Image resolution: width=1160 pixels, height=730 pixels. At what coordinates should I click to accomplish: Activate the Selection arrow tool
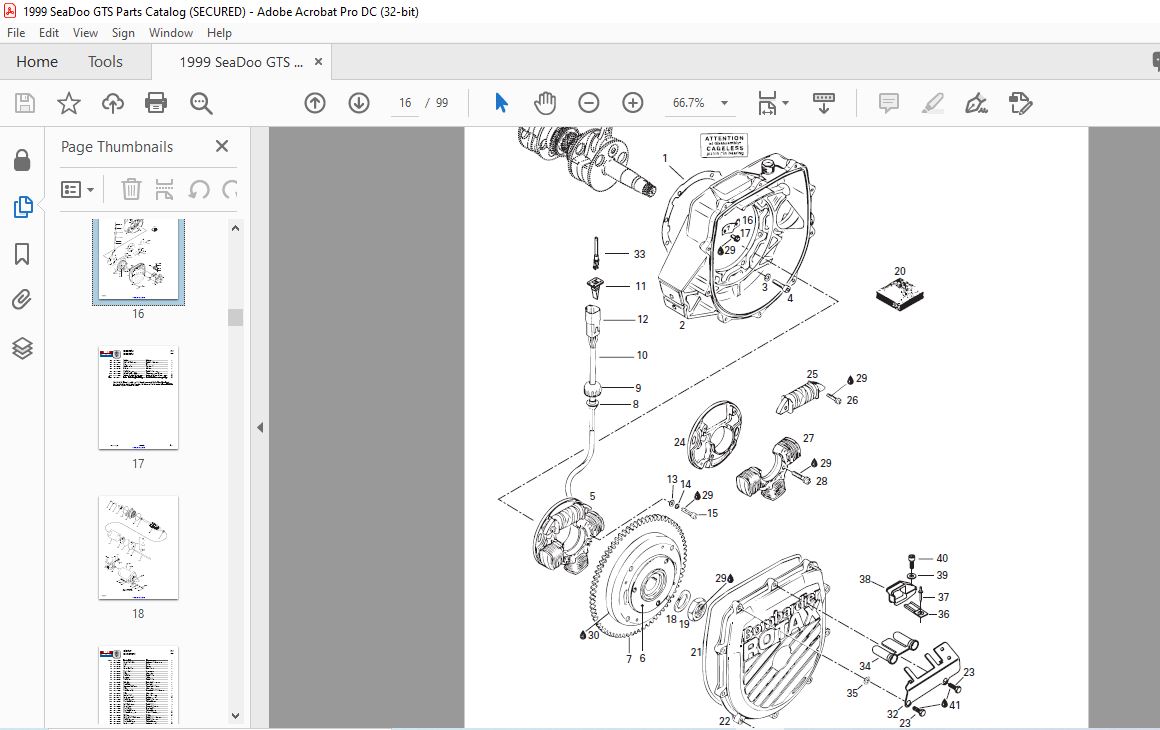(501, 103)
